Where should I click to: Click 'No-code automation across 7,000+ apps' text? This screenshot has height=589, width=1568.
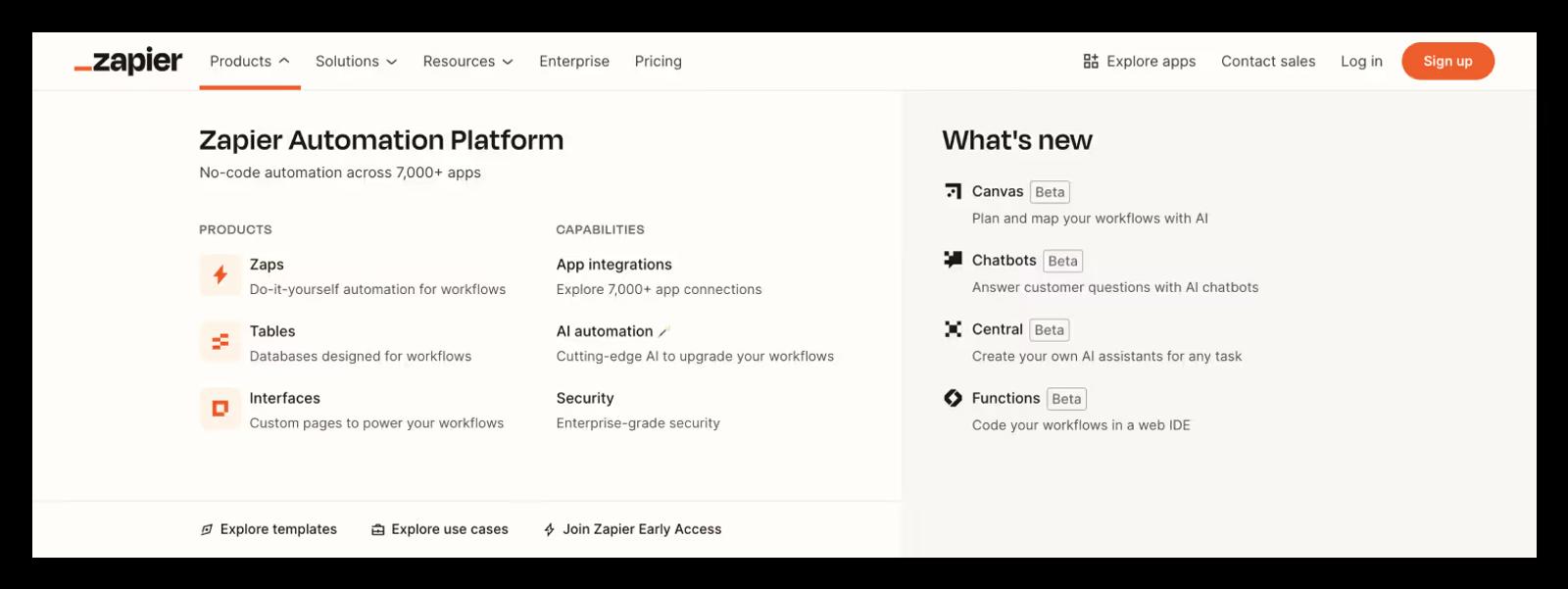tap(340, 172)
